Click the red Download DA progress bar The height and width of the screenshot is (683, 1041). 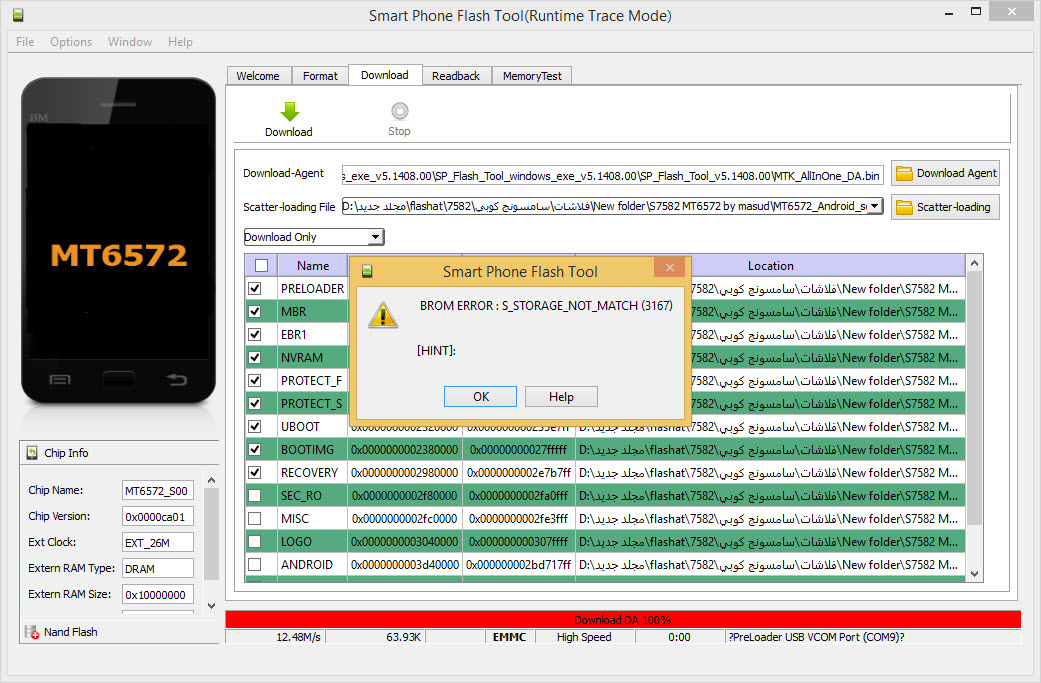623,619
